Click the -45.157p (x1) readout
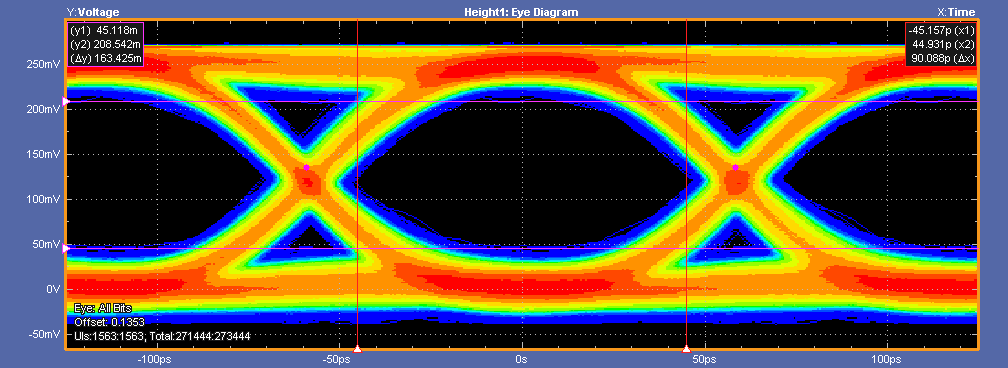The width and height of the screenshot is (1008, 368). pyautogui.click(x=941, y=30)
